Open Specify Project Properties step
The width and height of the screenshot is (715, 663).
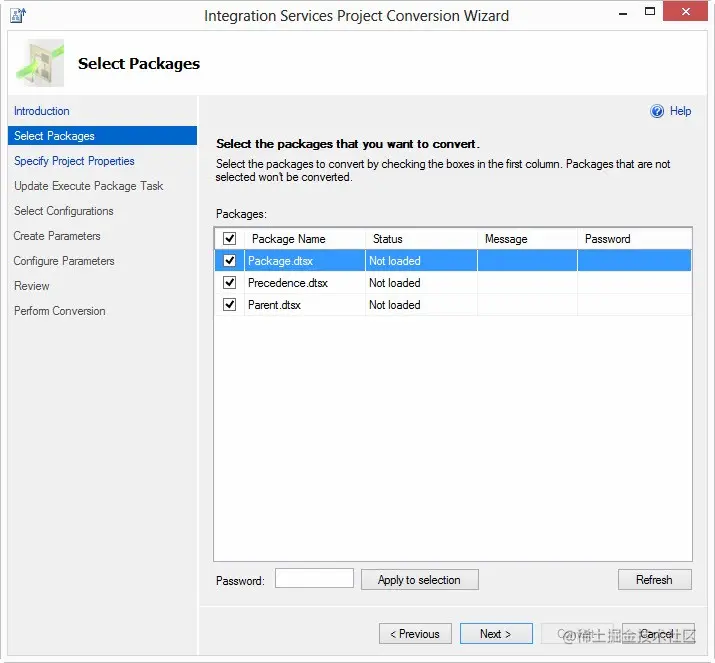[x=74, y=161]
